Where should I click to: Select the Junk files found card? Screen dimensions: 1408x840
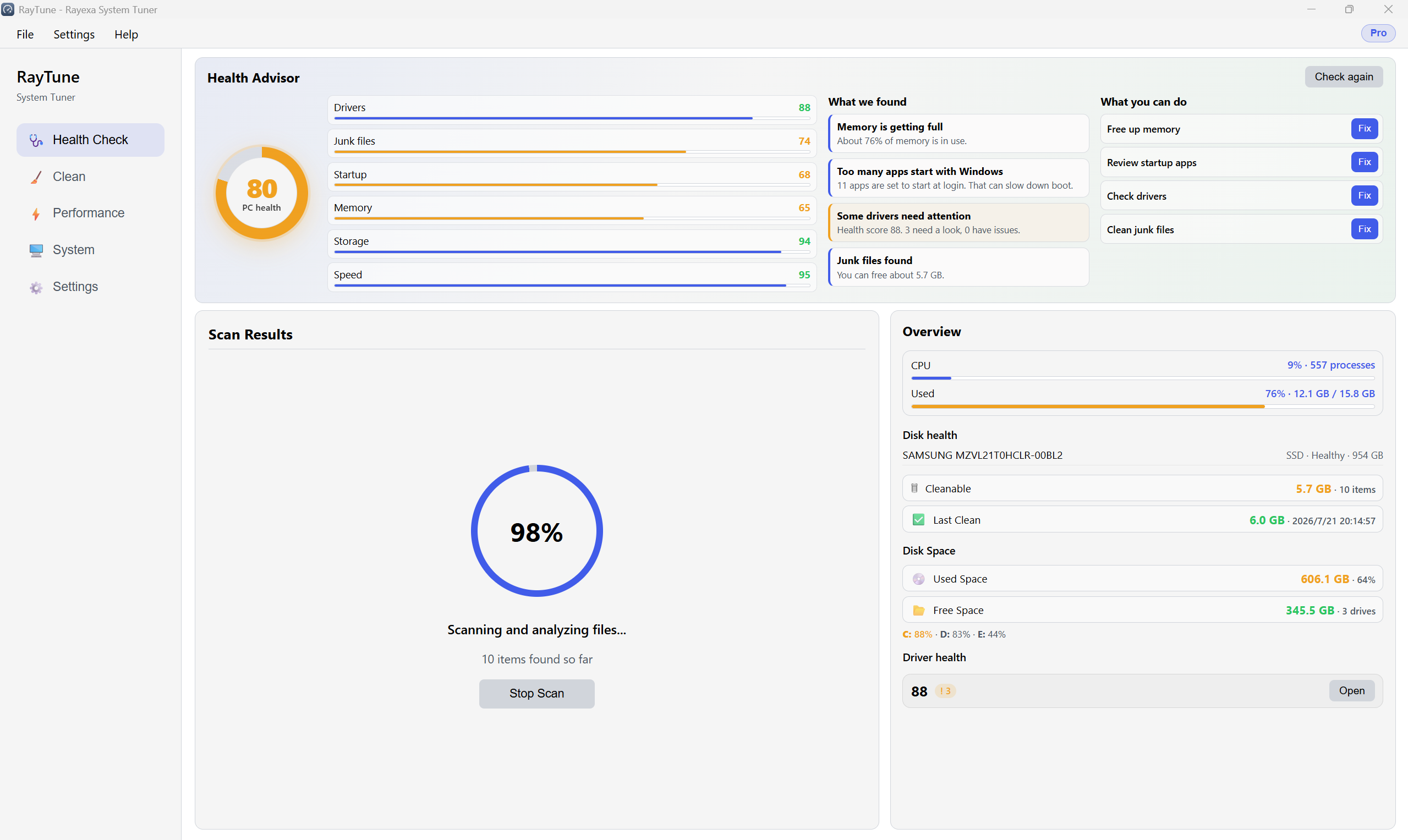(958, 267)
